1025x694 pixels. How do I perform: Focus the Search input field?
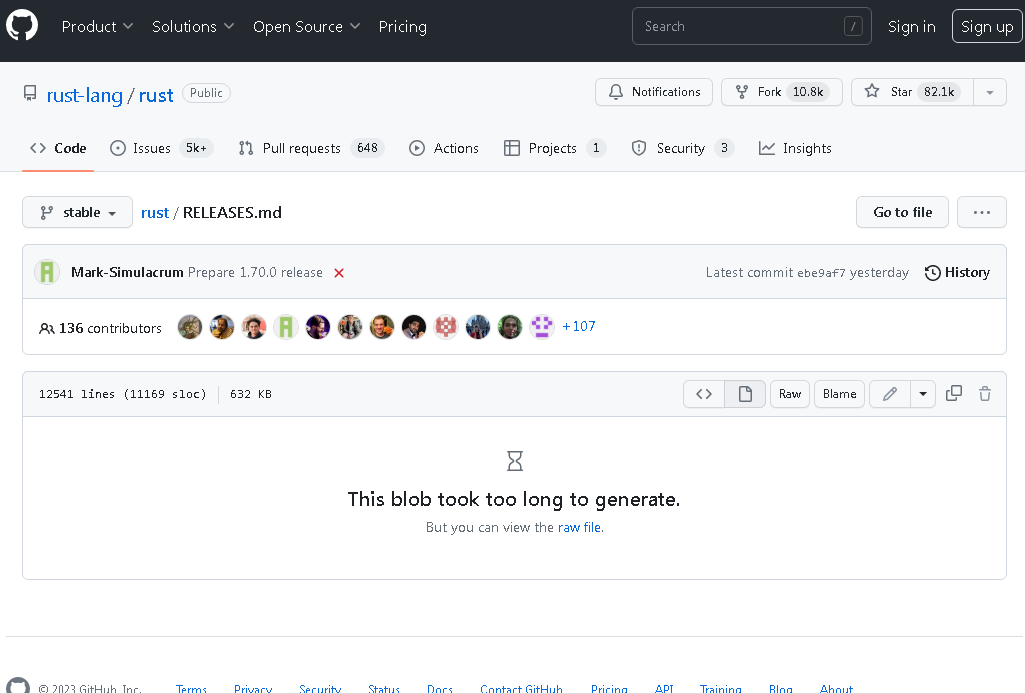coord(751,26)
